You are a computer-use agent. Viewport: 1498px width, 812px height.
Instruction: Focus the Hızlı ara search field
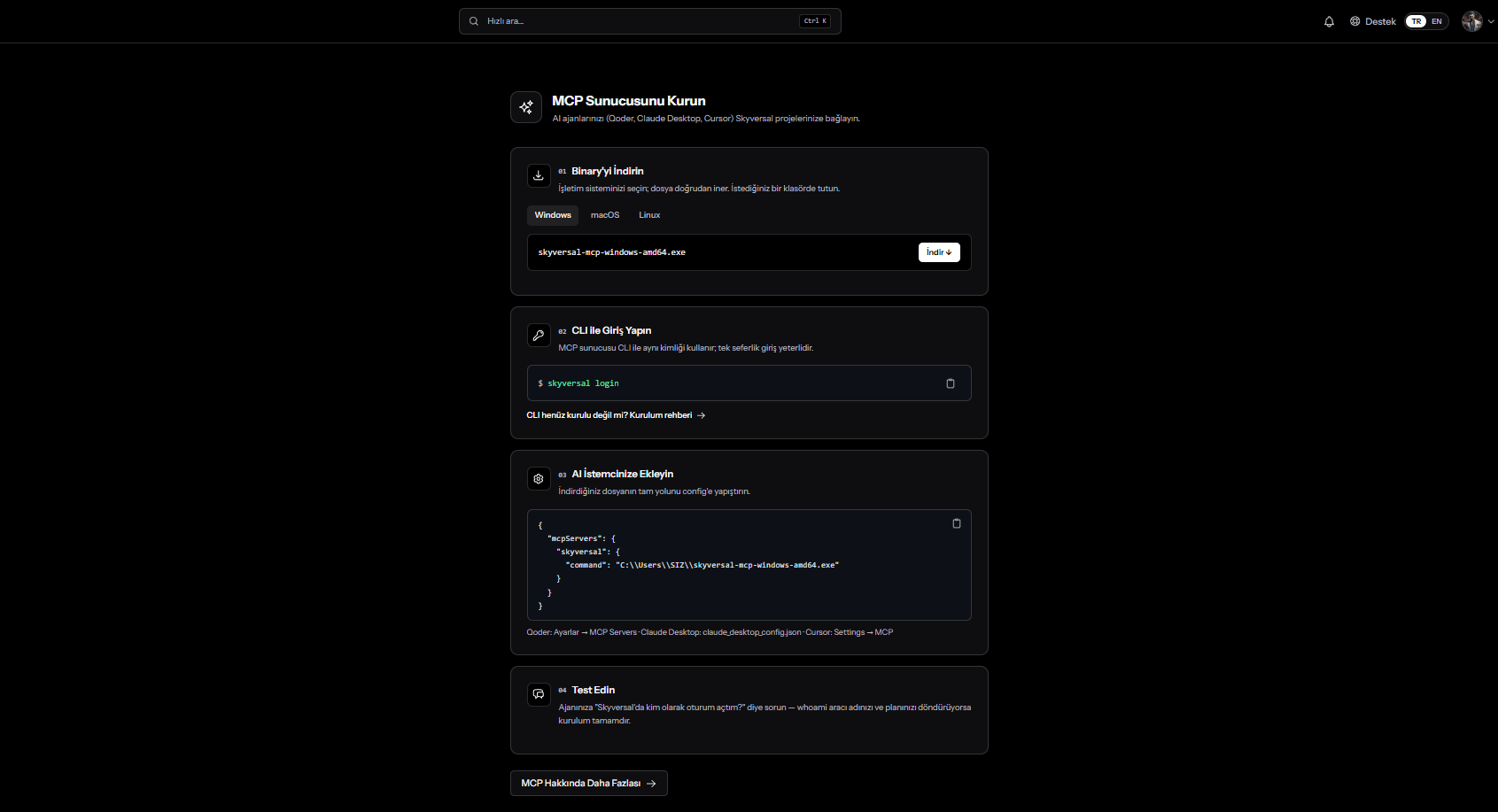[650, 21]
